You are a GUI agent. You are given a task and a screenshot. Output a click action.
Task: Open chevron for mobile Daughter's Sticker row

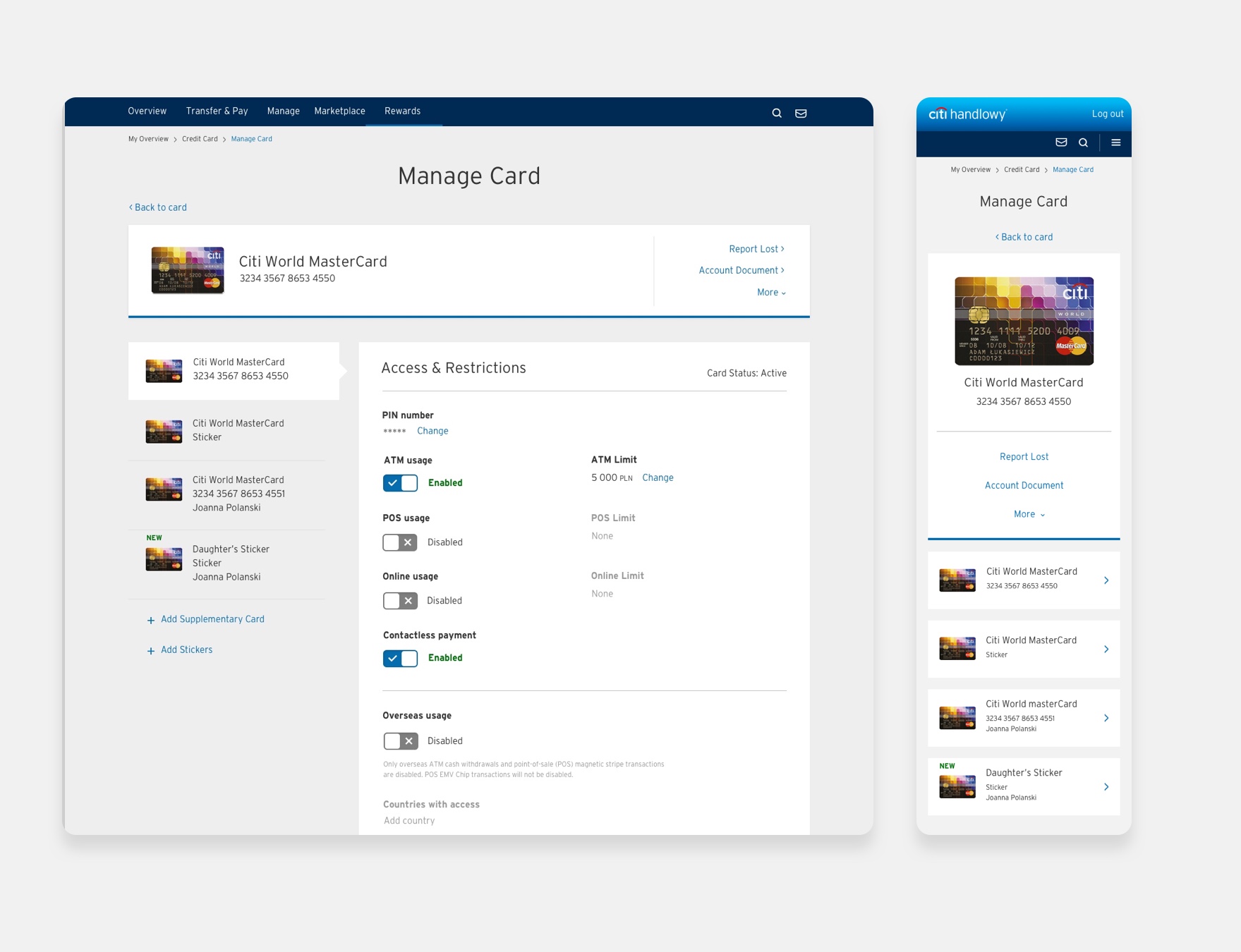[x=1106, y=787]
